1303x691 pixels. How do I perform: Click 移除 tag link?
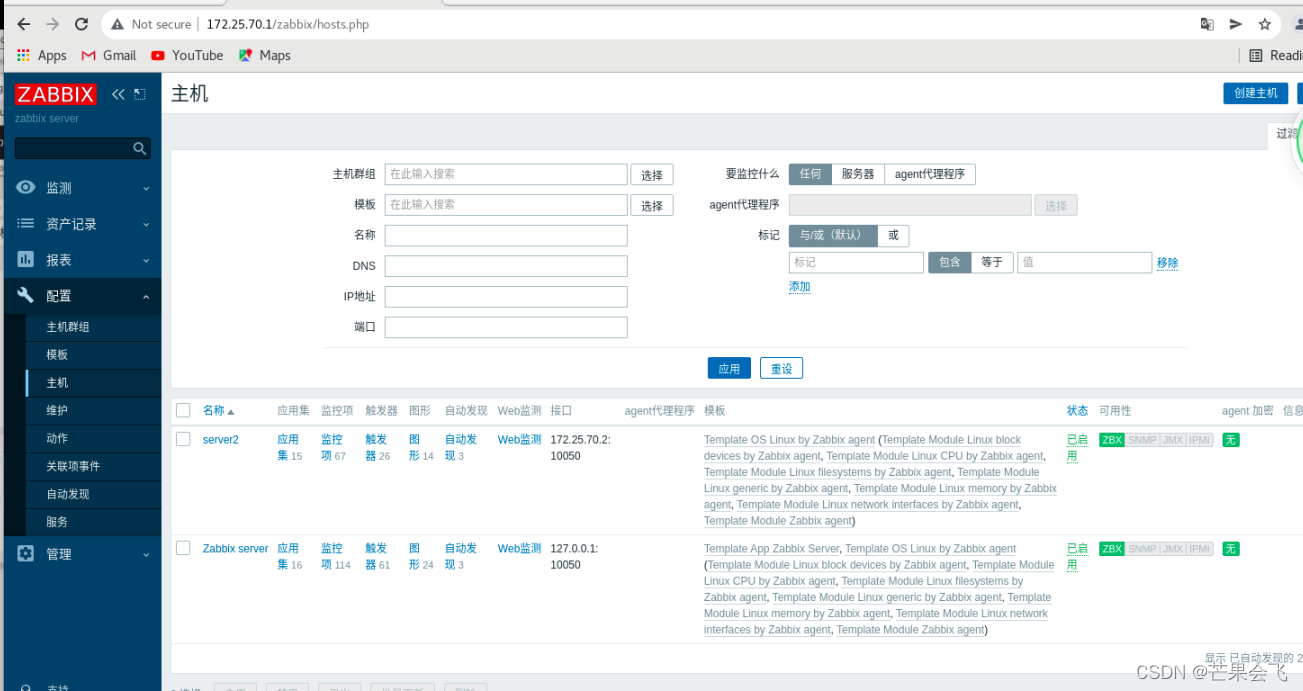pos(1167,263)
